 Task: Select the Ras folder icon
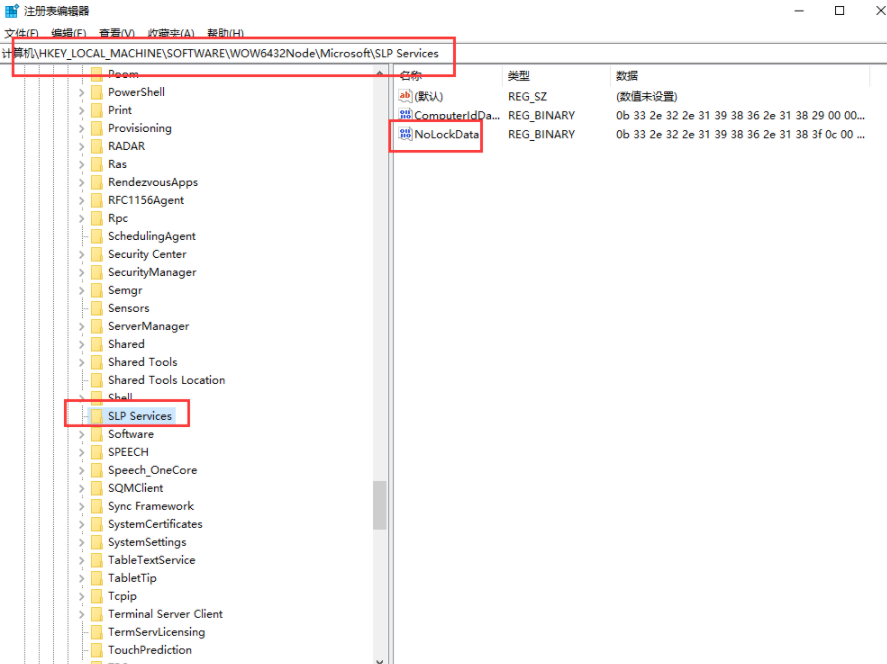[97, 164]
